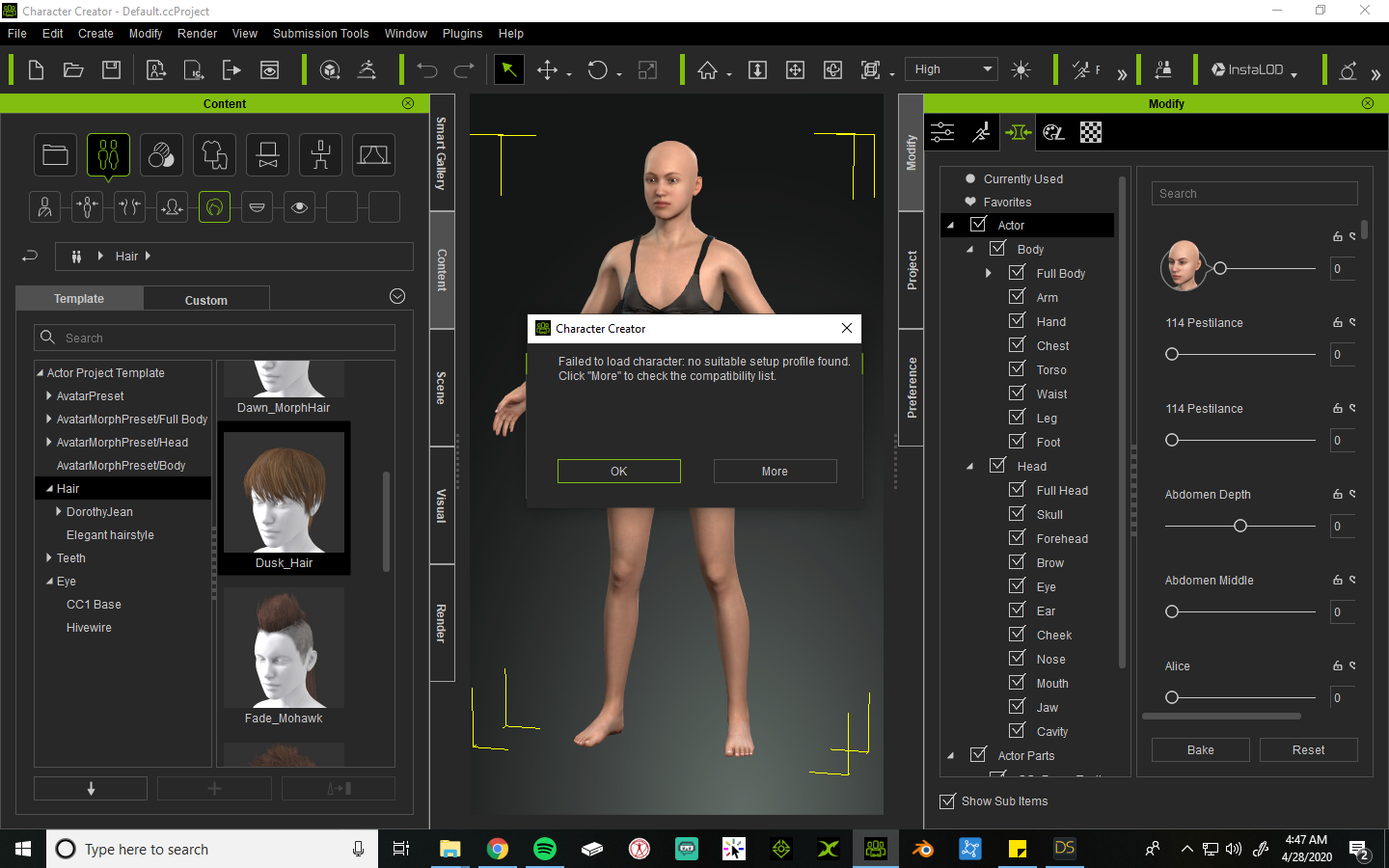The height and width of the screenshot is (868, 1389).
Task: Open Character Creator from the Windows taskbar
Action: (875, 849)
